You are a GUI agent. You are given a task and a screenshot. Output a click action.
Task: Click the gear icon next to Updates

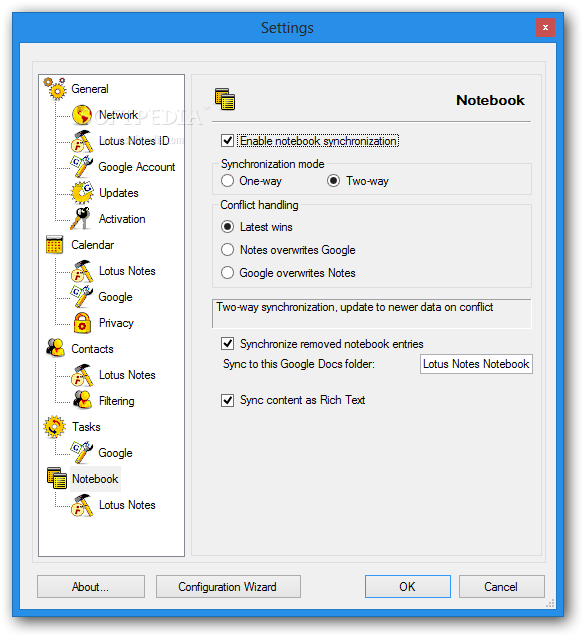(82, 193)
